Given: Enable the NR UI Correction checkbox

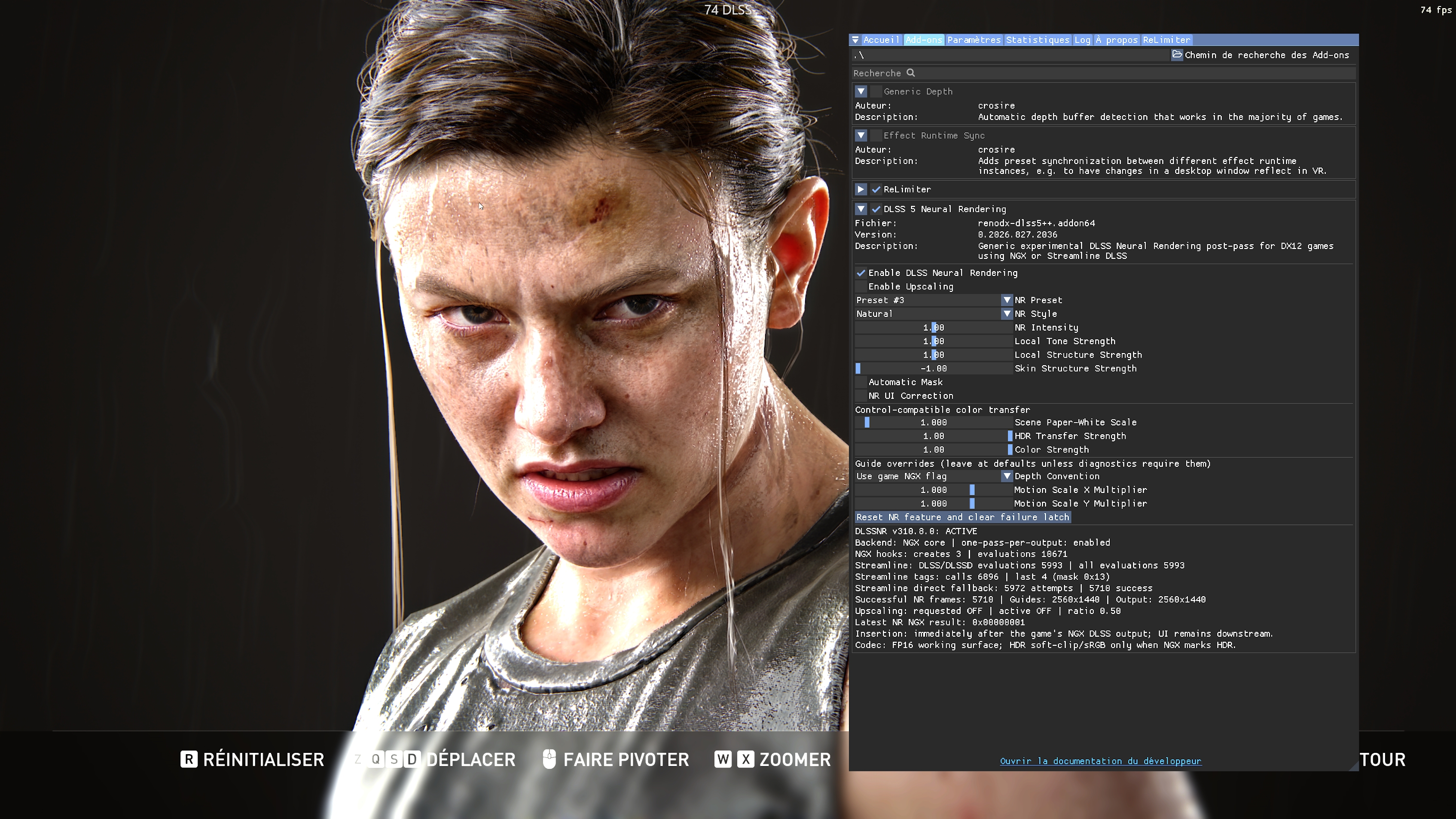Looking at the screenshot, I should 861,396.
